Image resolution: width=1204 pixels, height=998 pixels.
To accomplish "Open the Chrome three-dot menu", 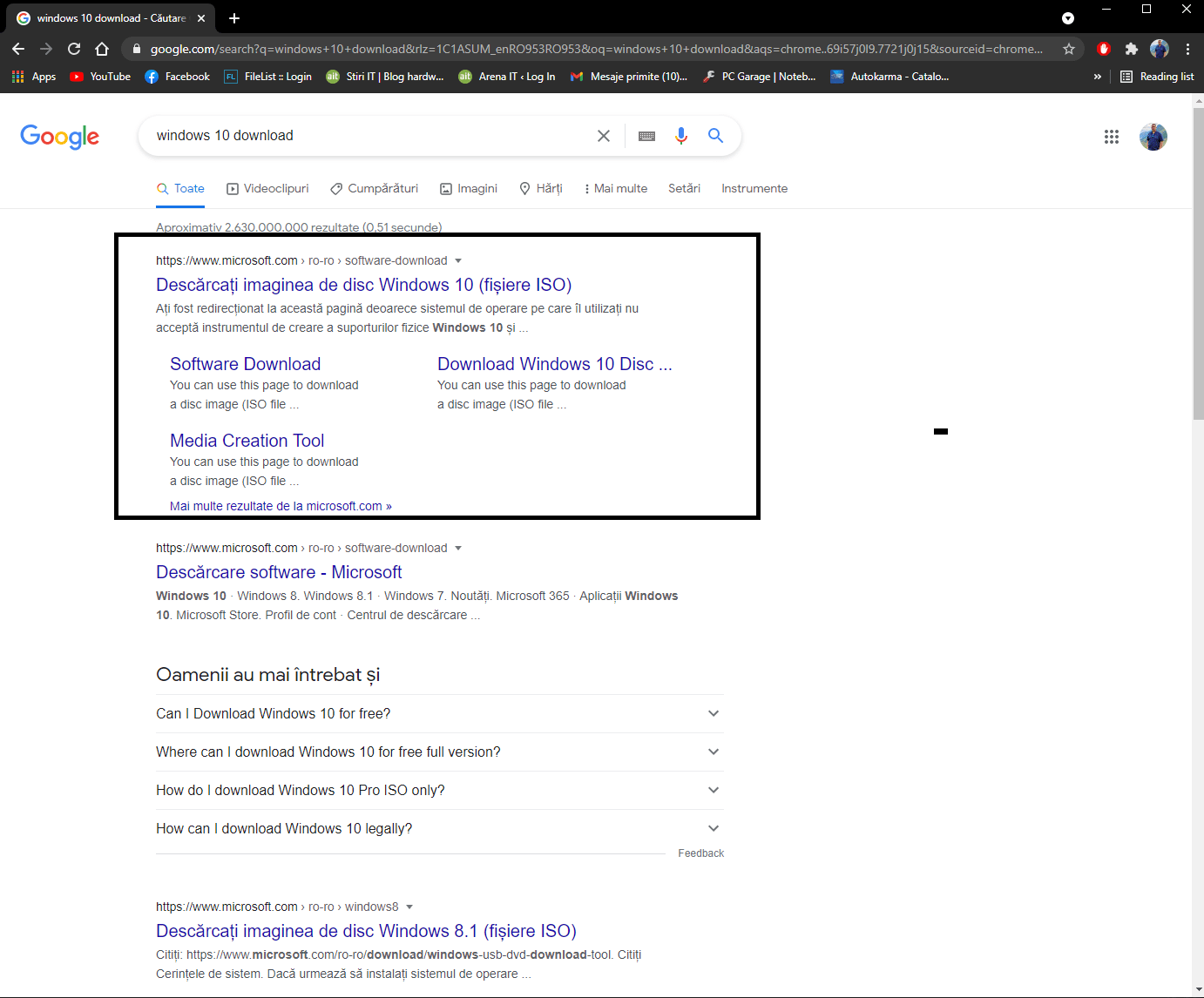I will point(1188,49).
